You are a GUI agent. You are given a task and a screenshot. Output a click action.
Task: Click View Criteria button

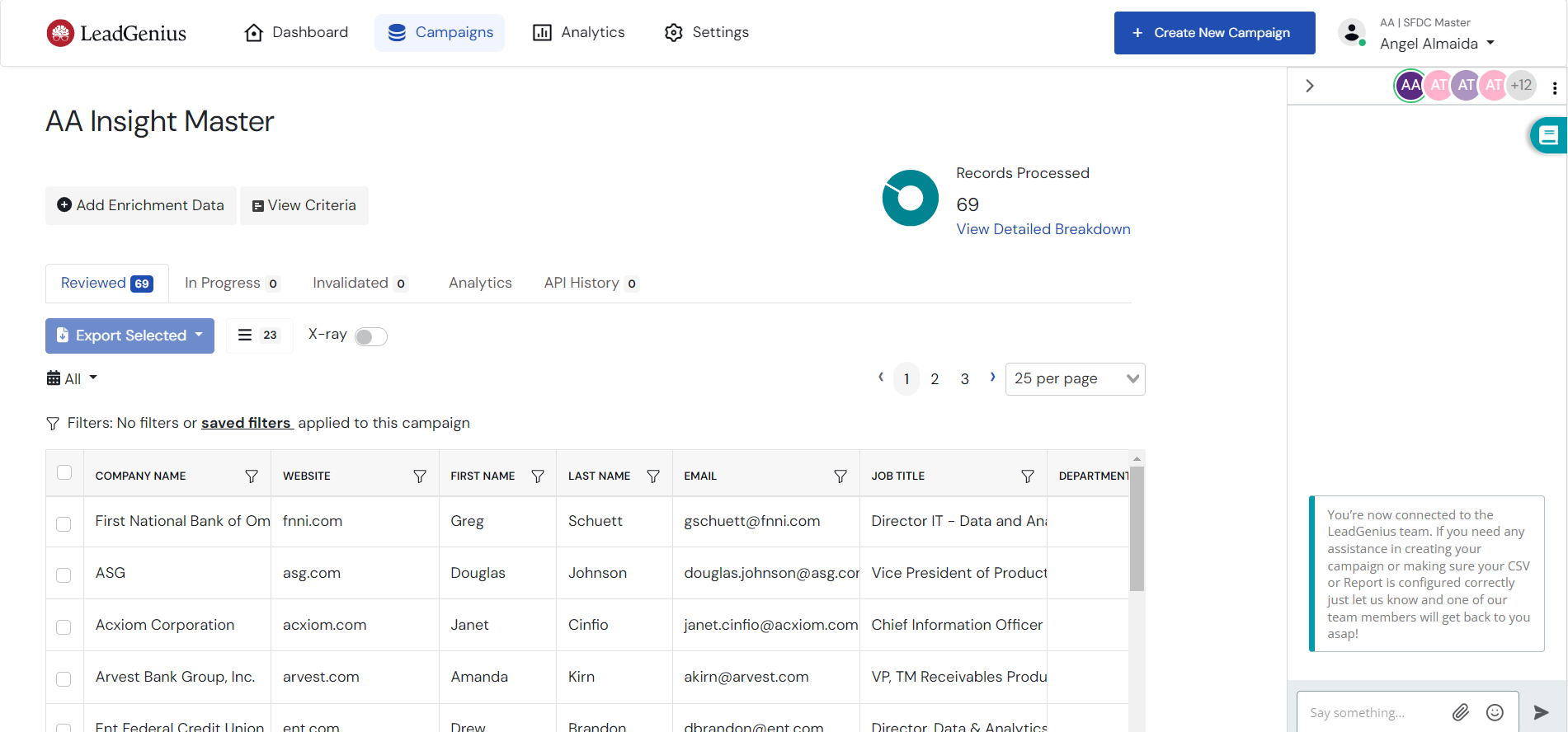(x=304, y=205)
